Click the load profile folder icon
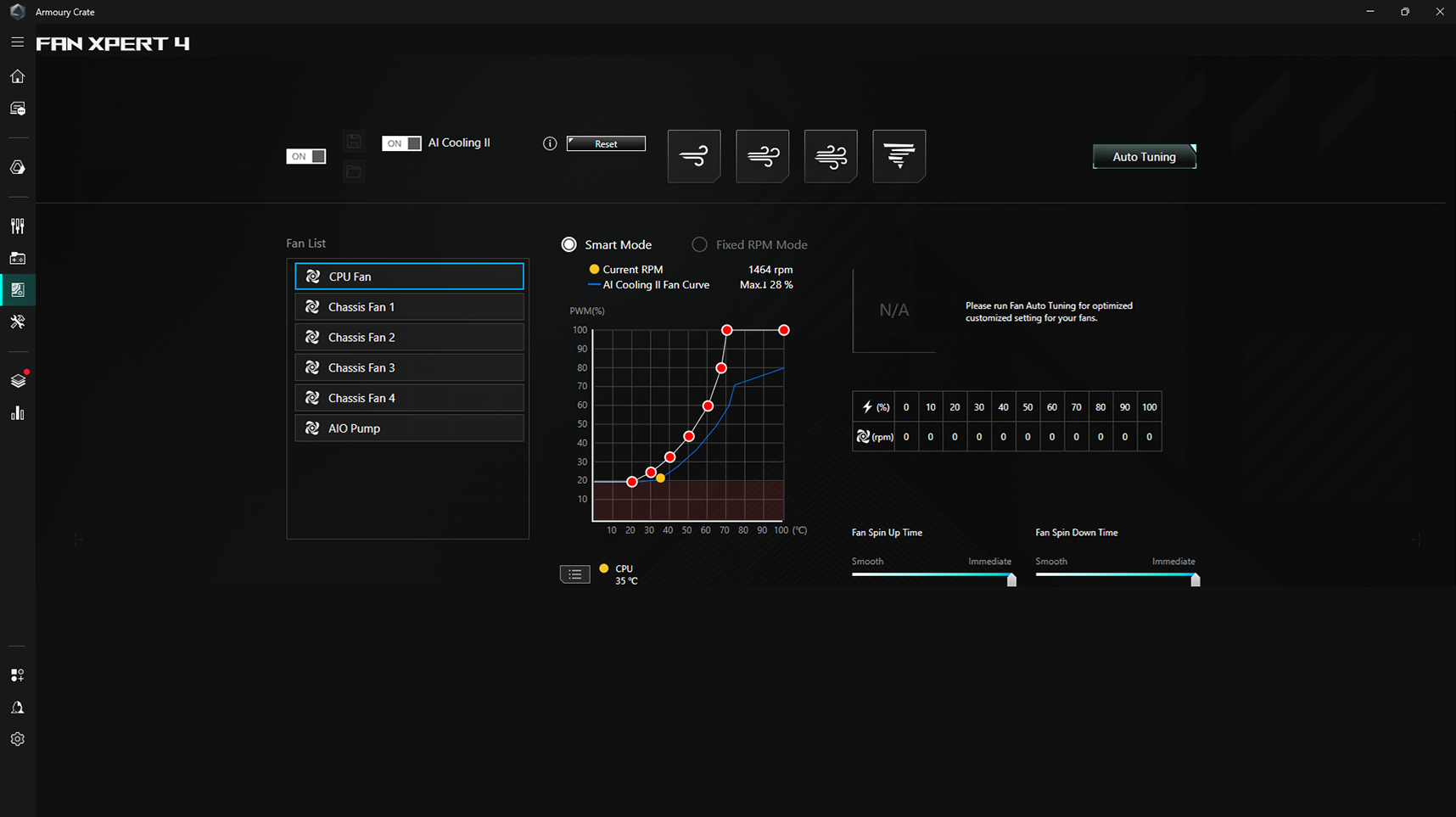1456x817 pixels. [354, 172]
